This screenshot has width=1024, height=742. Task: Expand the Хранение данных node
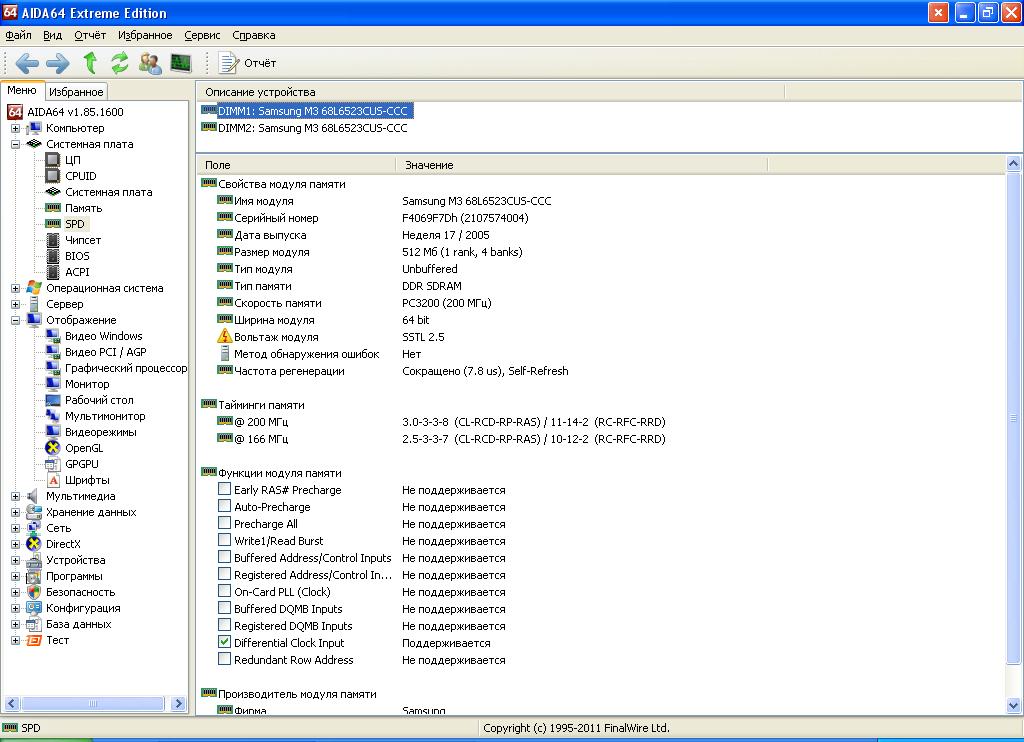pyautogui.click(x=16, y=512)
